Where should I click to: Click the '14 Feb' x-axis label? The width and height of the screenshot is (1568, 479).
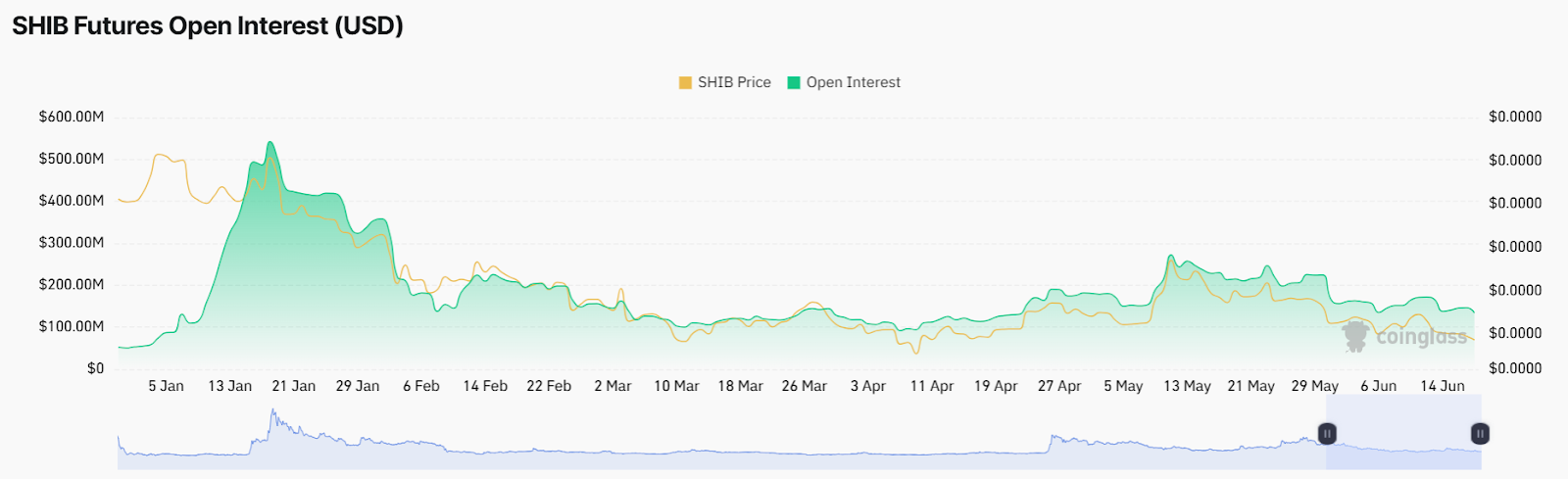point(485,386)
